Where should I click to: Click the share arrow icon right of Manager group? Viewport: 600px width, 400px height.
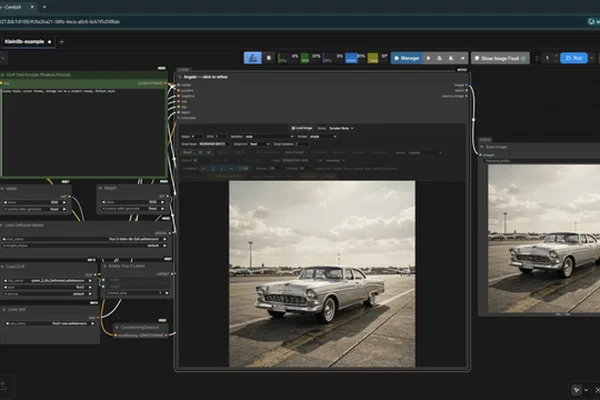pos(462,58)
